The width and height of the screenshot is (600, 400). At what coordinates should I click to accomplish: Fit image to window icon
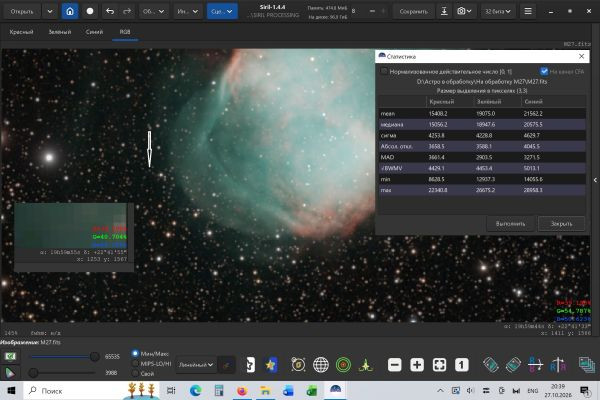[439, 364]
